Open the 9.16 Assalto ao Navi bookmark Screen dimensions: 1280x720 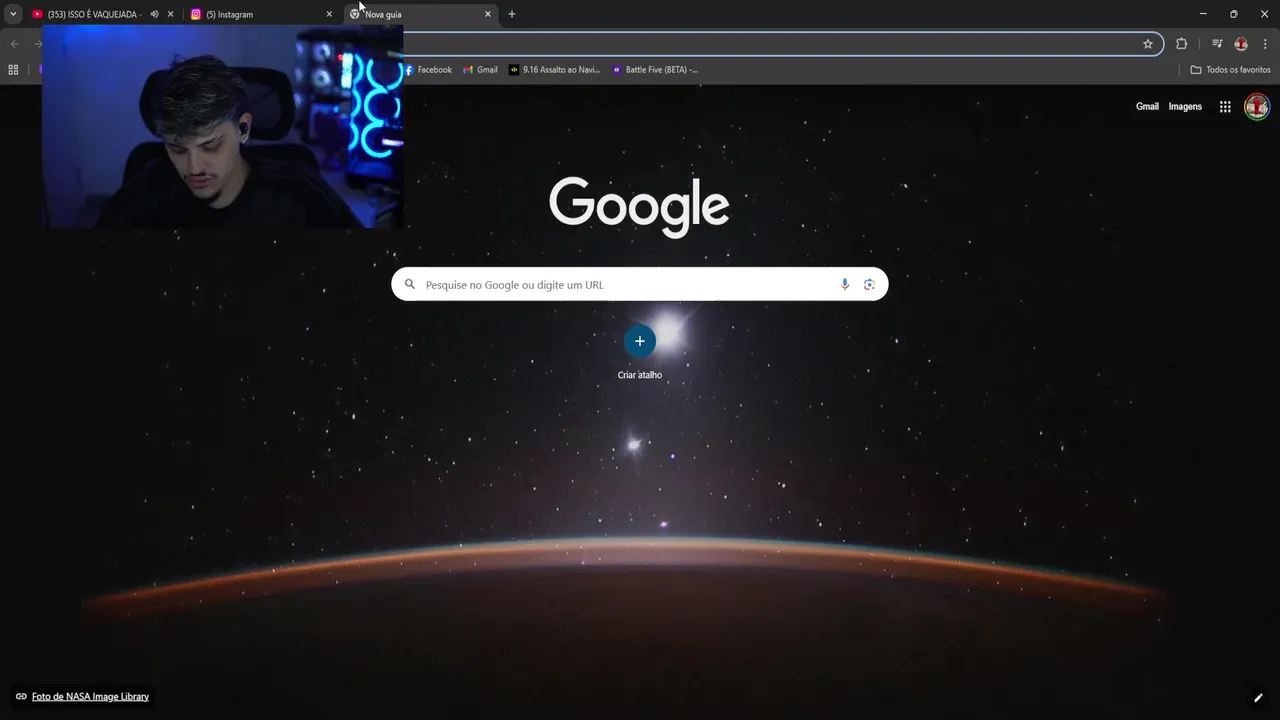click(x=555, y=70)
